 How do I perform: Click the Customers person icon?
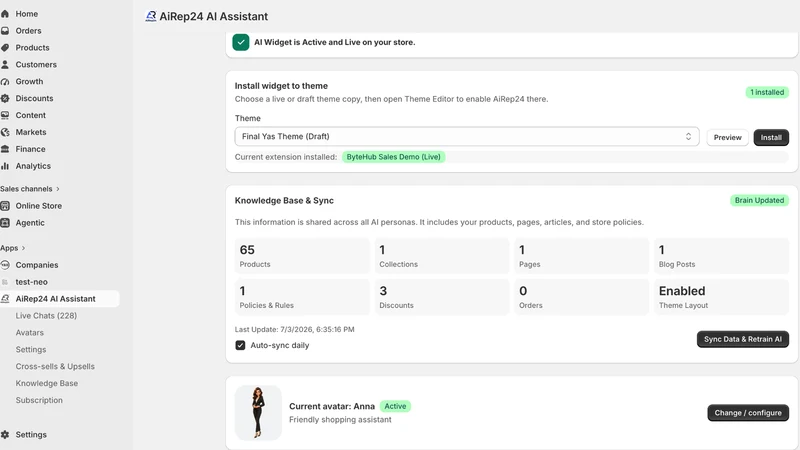click(5, 64)
